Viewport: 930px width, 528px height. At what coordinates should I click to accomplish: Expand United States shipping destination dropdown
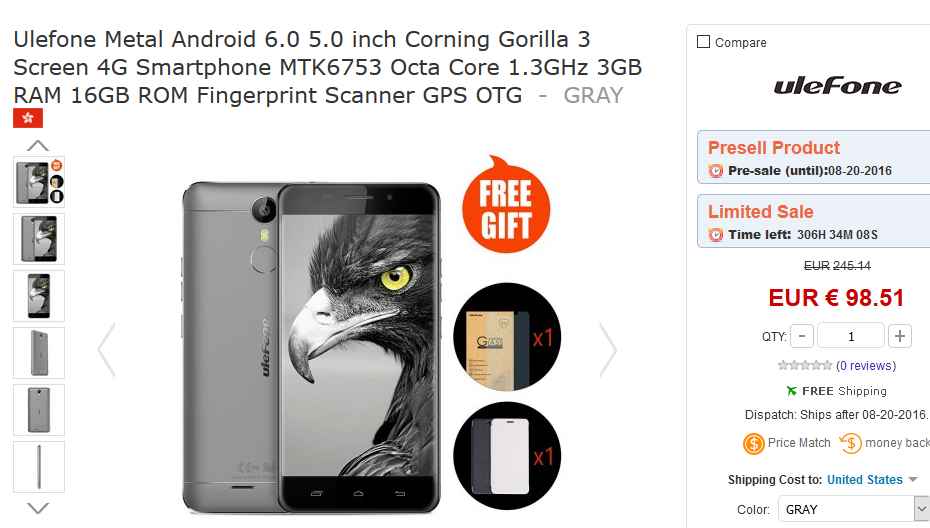[872, 479]
